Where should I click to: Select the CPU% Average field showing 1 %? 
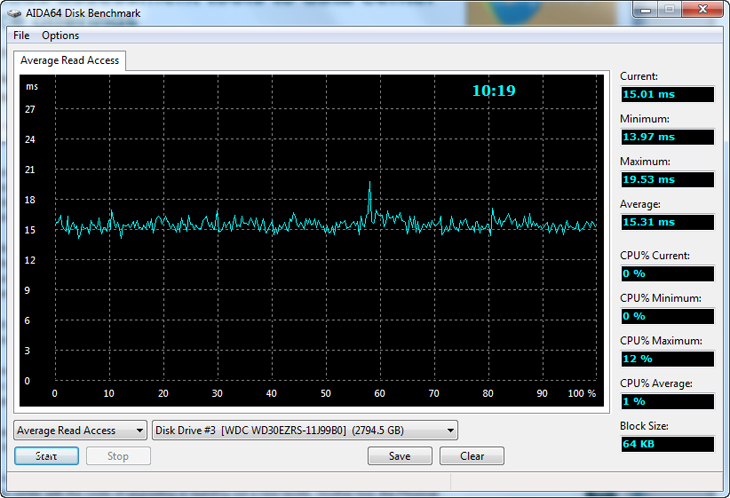pyautogui.click(x=667, y=401)
